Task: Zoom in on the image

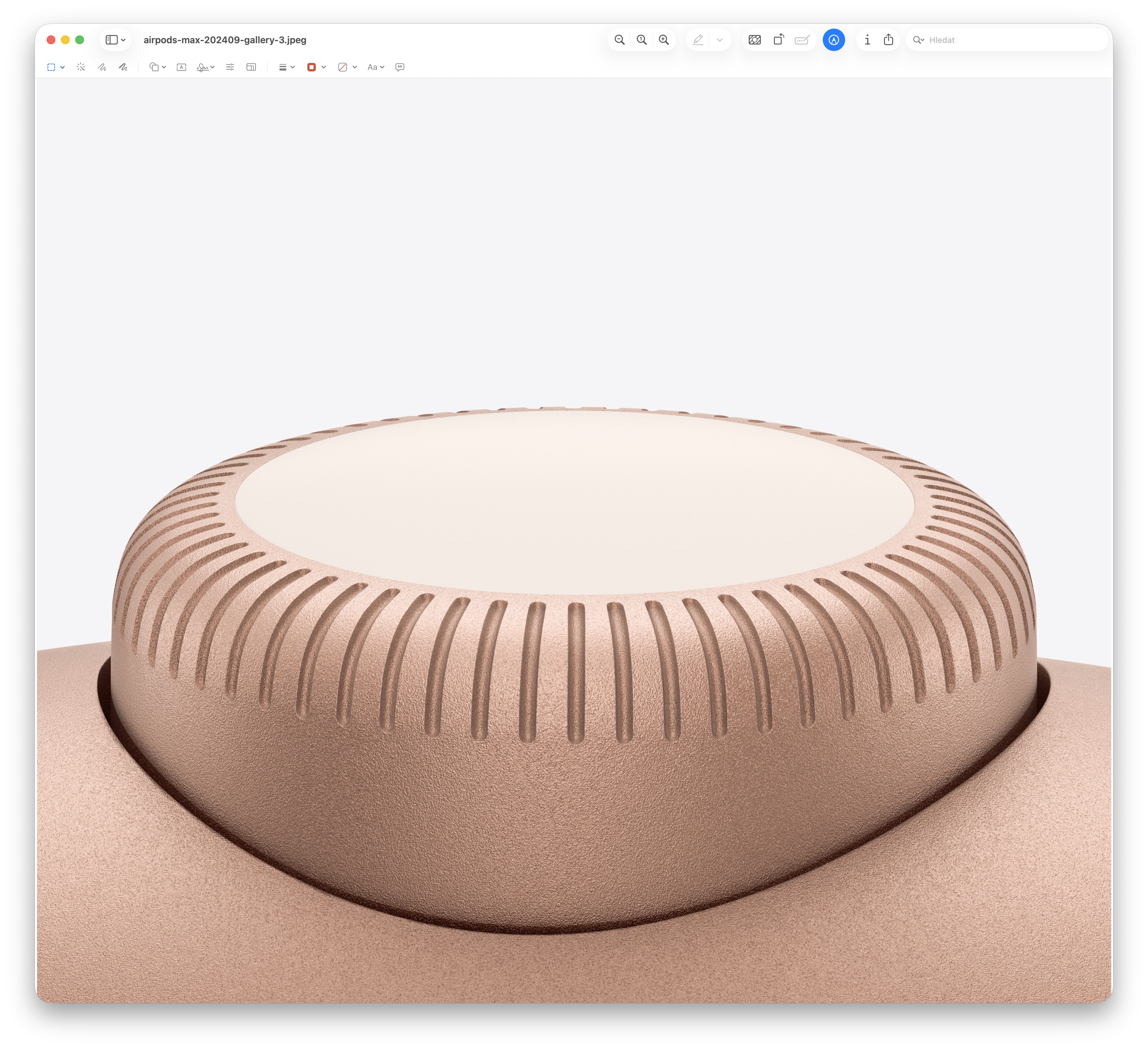Action: [x=664, y=40]
